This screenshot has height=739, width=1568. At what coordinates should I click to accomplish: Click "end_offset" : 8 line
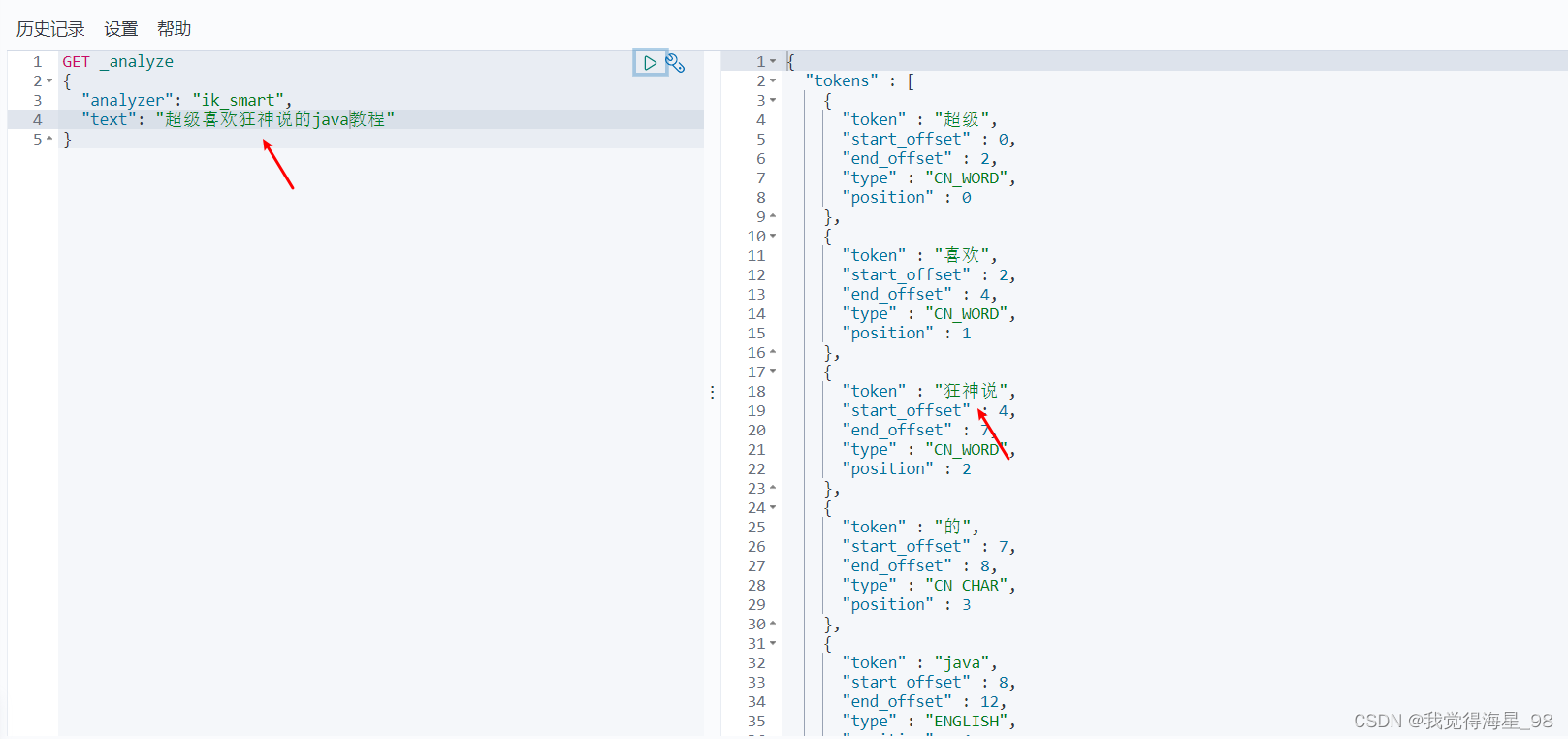(x=919, y=566)
